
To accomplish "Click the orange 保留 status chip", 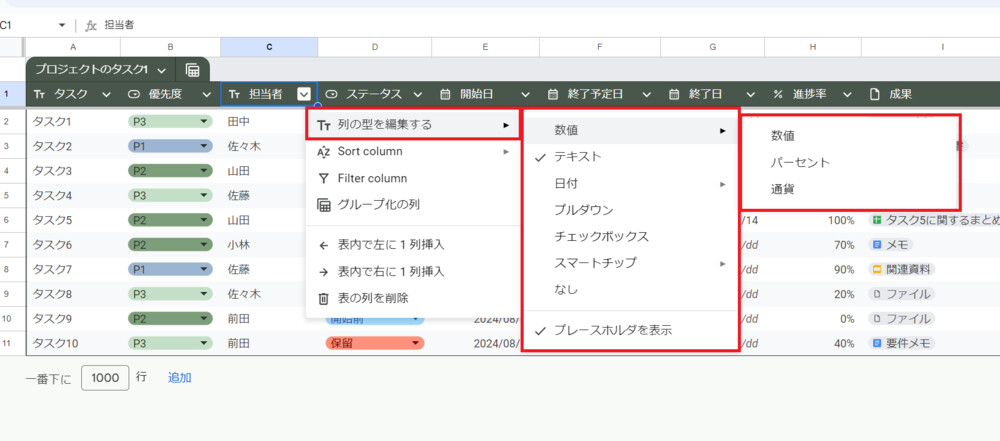I will pos(374,343).
